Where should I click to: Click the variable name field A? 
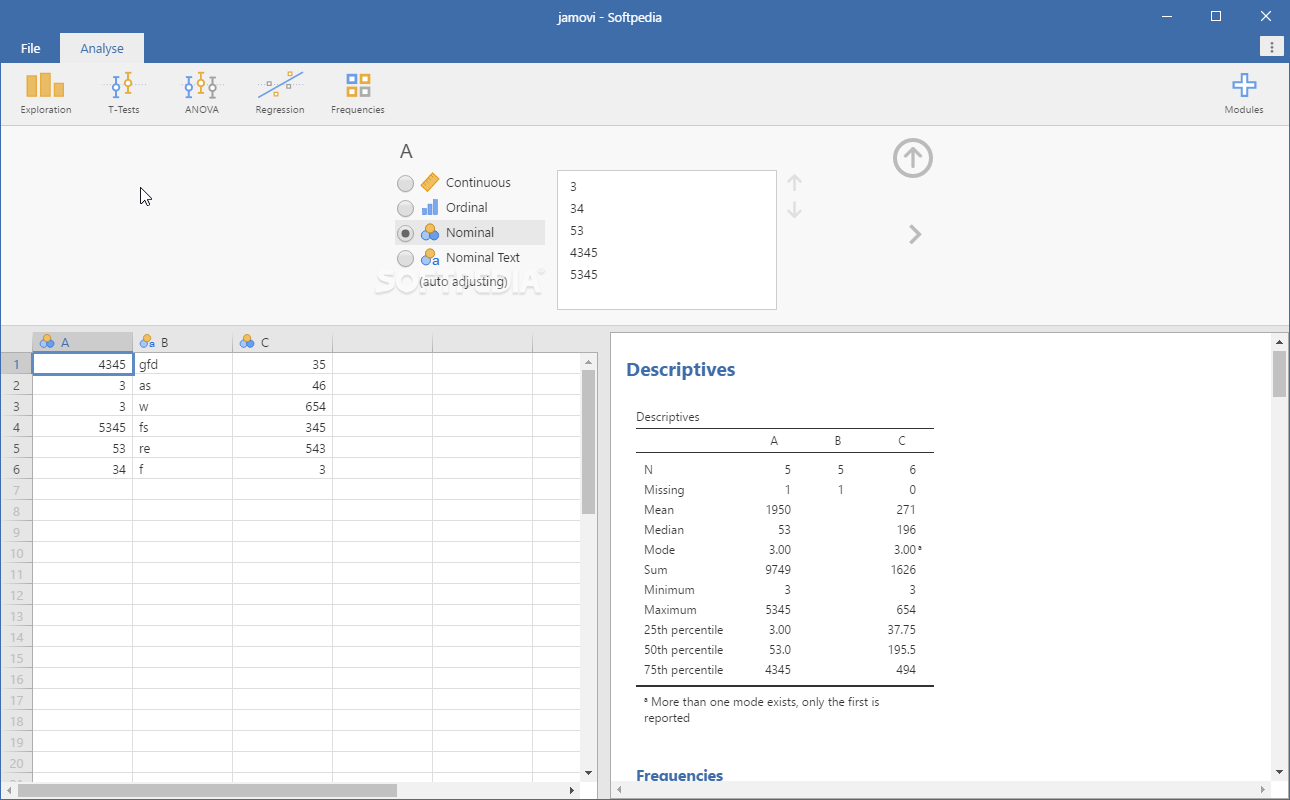406,152
